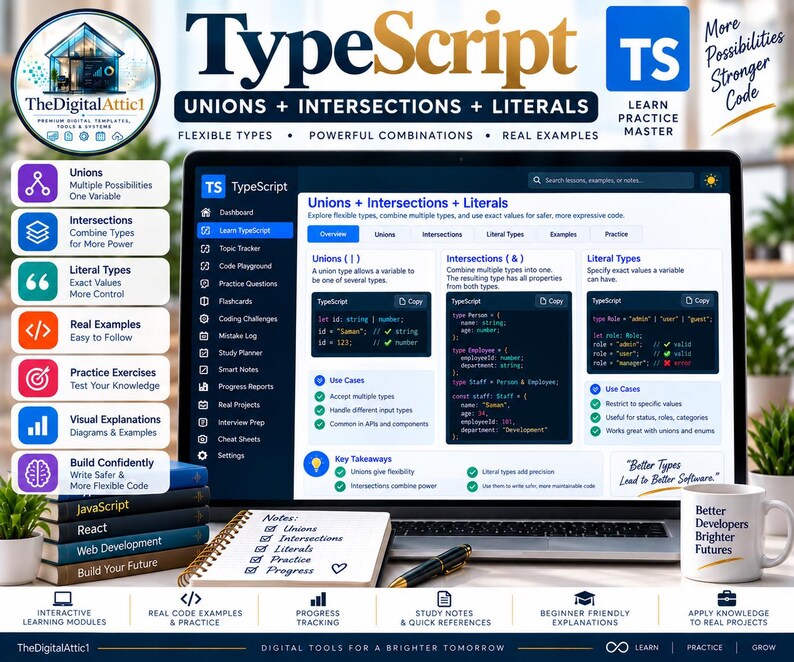The image size is (794, 662).
Task: Click the purple Unions feature icon
Action: 38,183
